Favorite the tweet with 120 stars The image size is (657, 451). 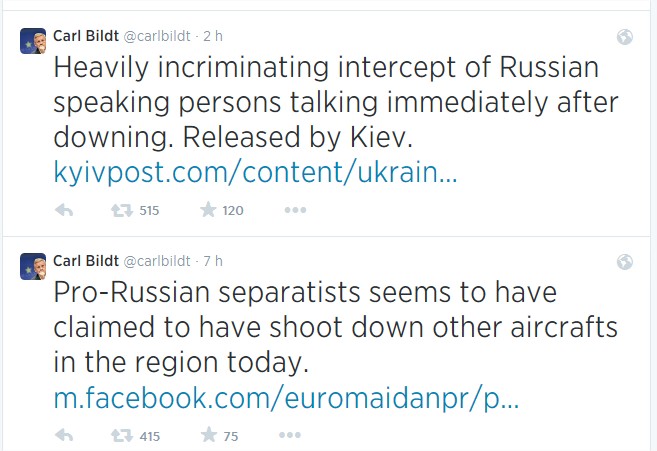(x=208, y=210)
